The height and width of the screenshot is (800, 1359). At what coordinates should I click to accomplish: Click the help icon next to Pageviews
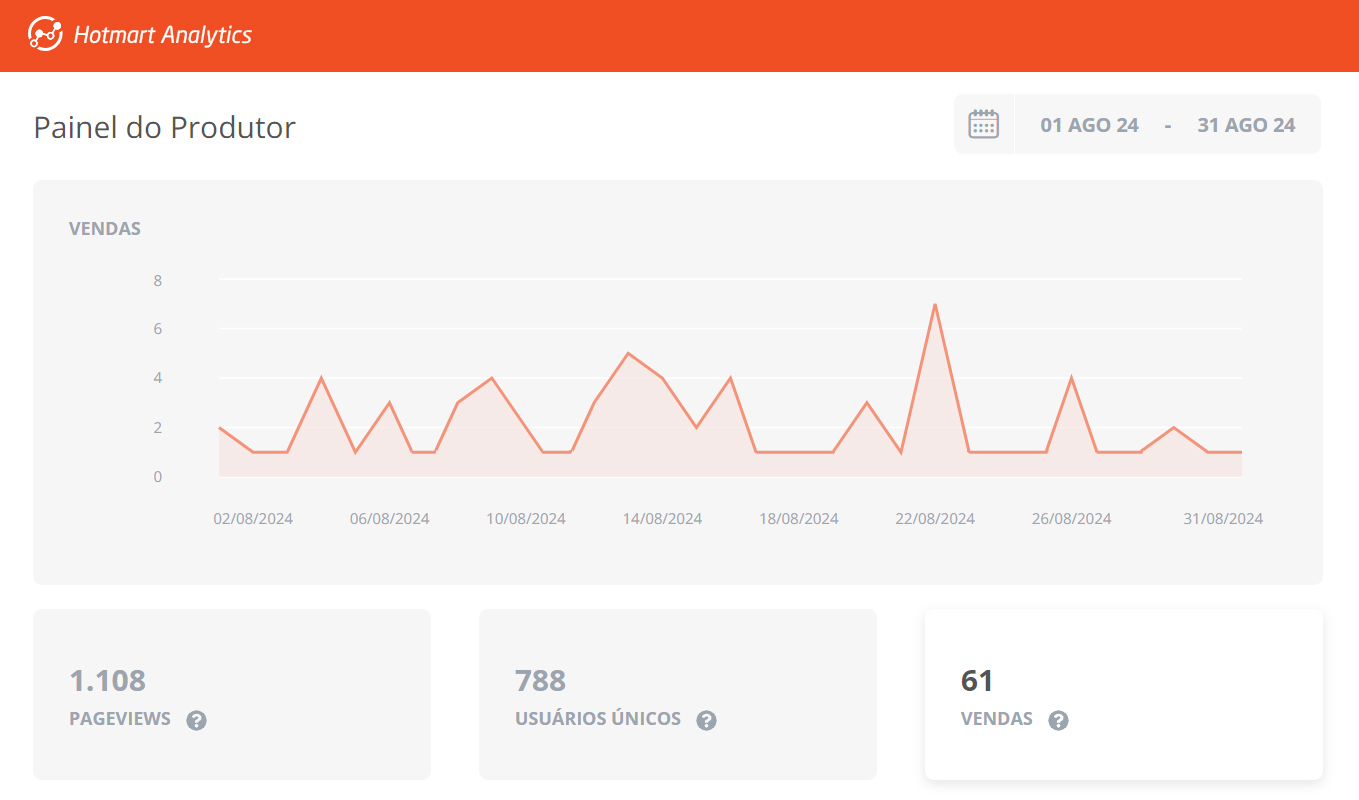tap(197, 720)
